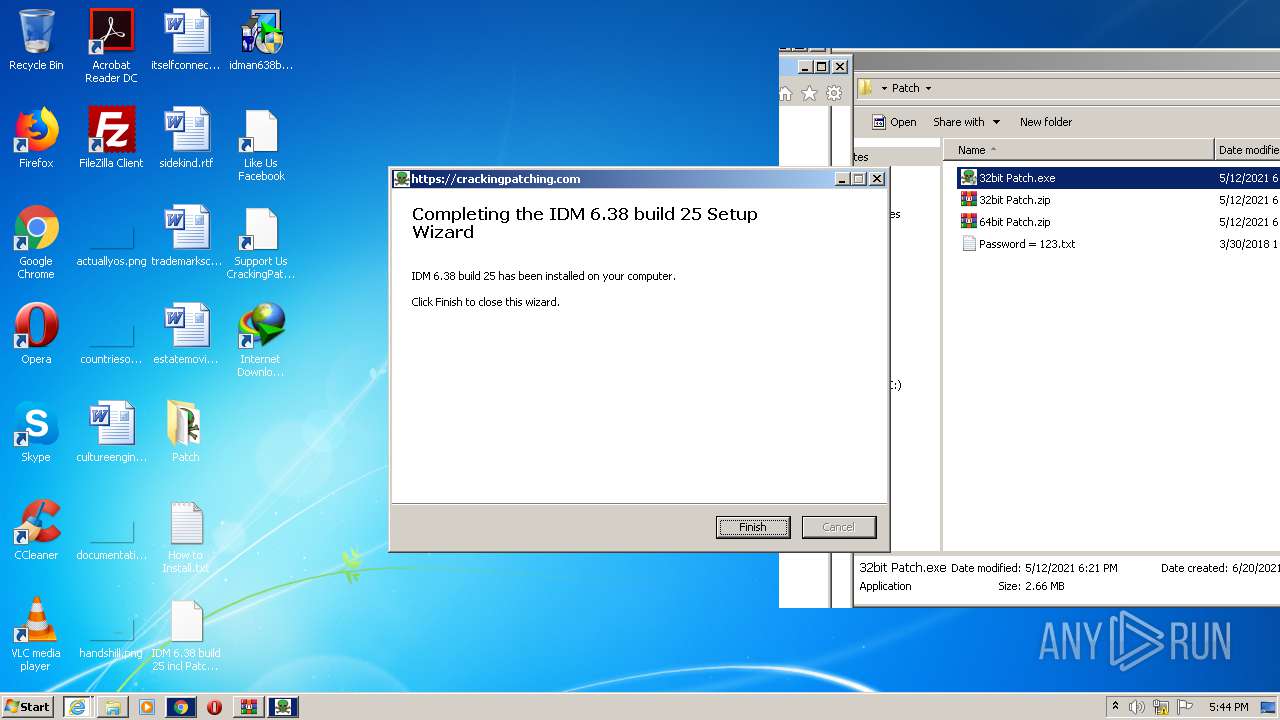
Task: Launch Firefox from the desktop
Action: (36, 138)
